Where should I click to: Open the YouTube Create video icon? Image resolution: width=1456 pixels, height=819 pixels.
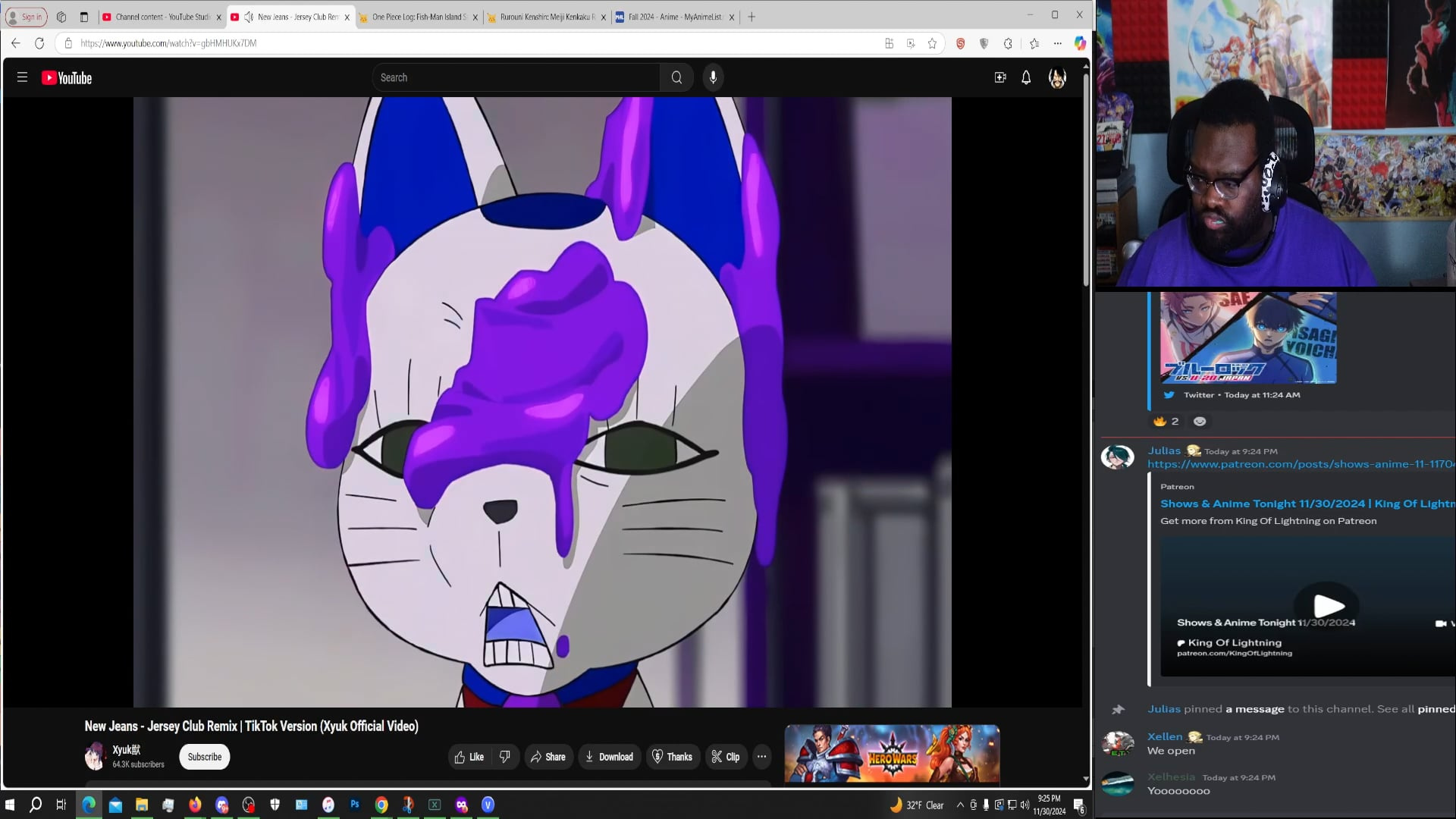tap(1000, 77)
